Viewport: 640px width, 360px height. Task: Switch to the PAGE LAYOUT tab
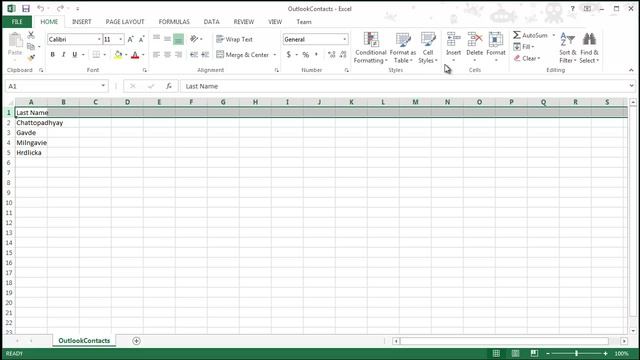coord(125,22)
